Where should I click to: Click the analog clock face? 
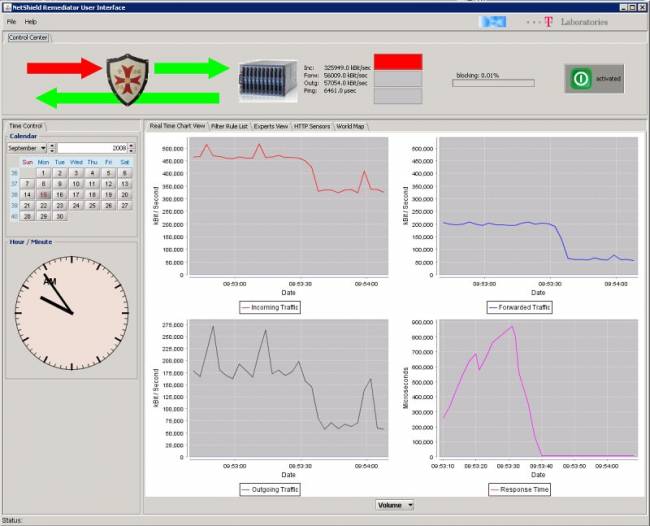click(x=72, y=313)
